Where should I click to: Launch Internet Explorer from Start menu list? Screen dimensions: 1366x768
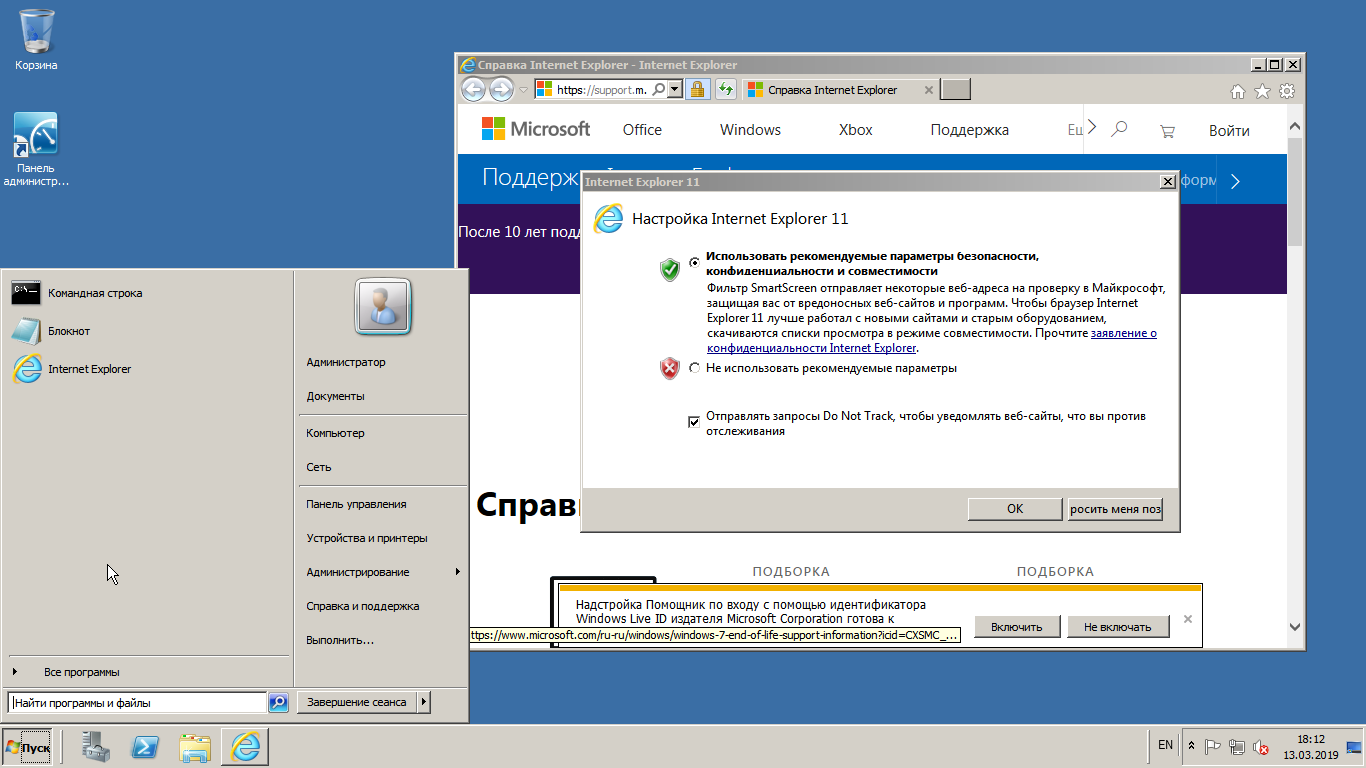tap(89, 369)
